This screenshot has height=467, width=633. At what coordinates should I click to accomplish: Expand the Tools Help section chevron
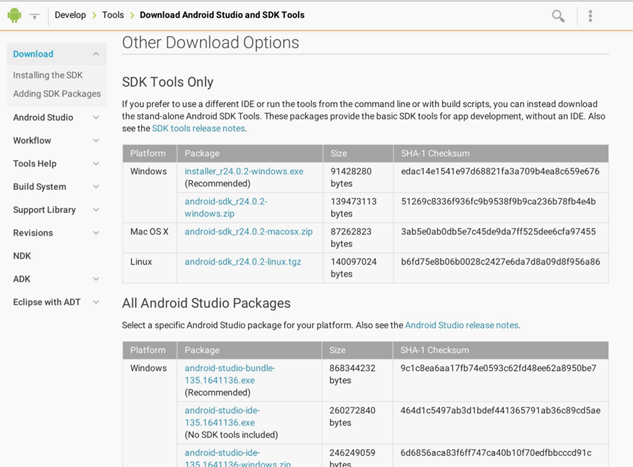96,164
